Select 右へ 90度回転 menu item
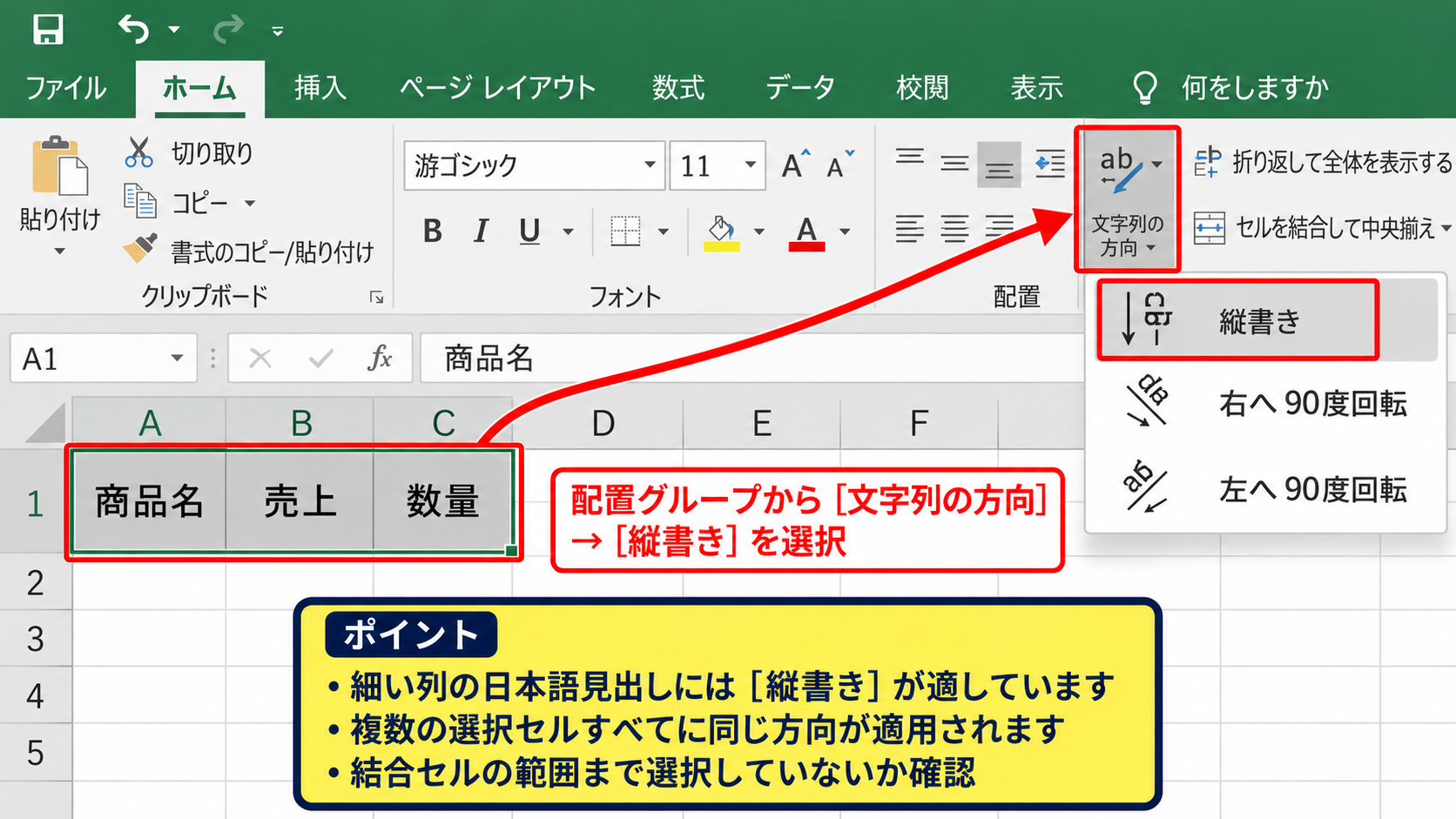This screenshot has width=1456, height=819. (1266, 404)
